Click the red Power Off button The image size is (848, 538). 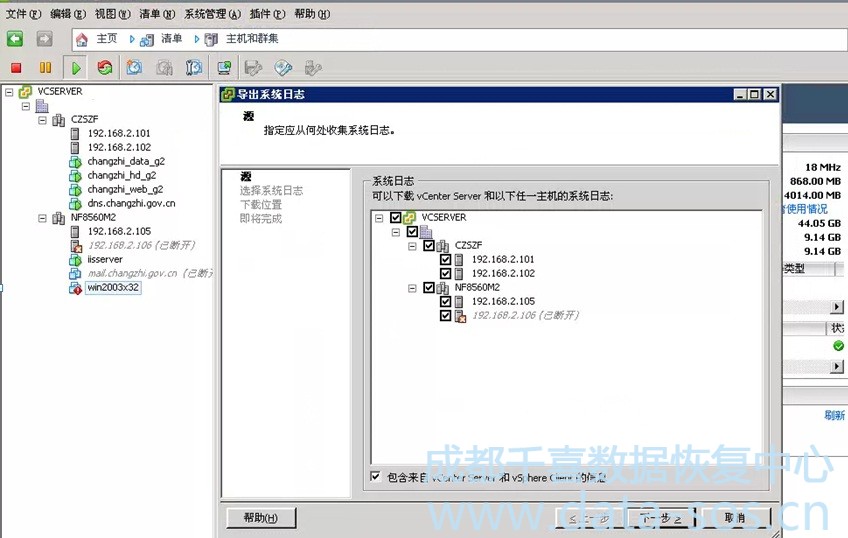(16, 68)
